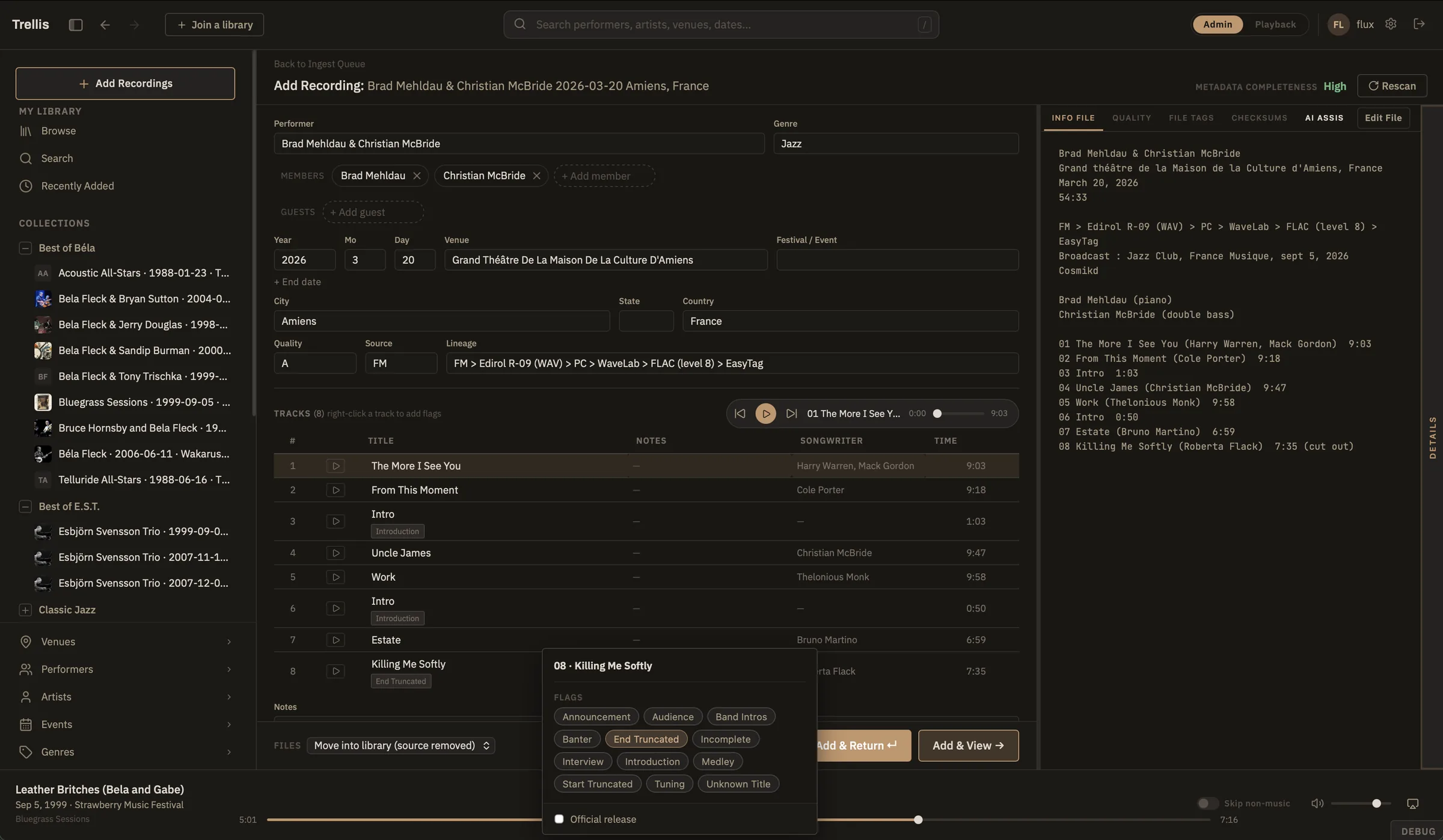The width and height of the screenshot is (1443, 840).
Task: Enable the Start Truncated flag
Action: 597,784
